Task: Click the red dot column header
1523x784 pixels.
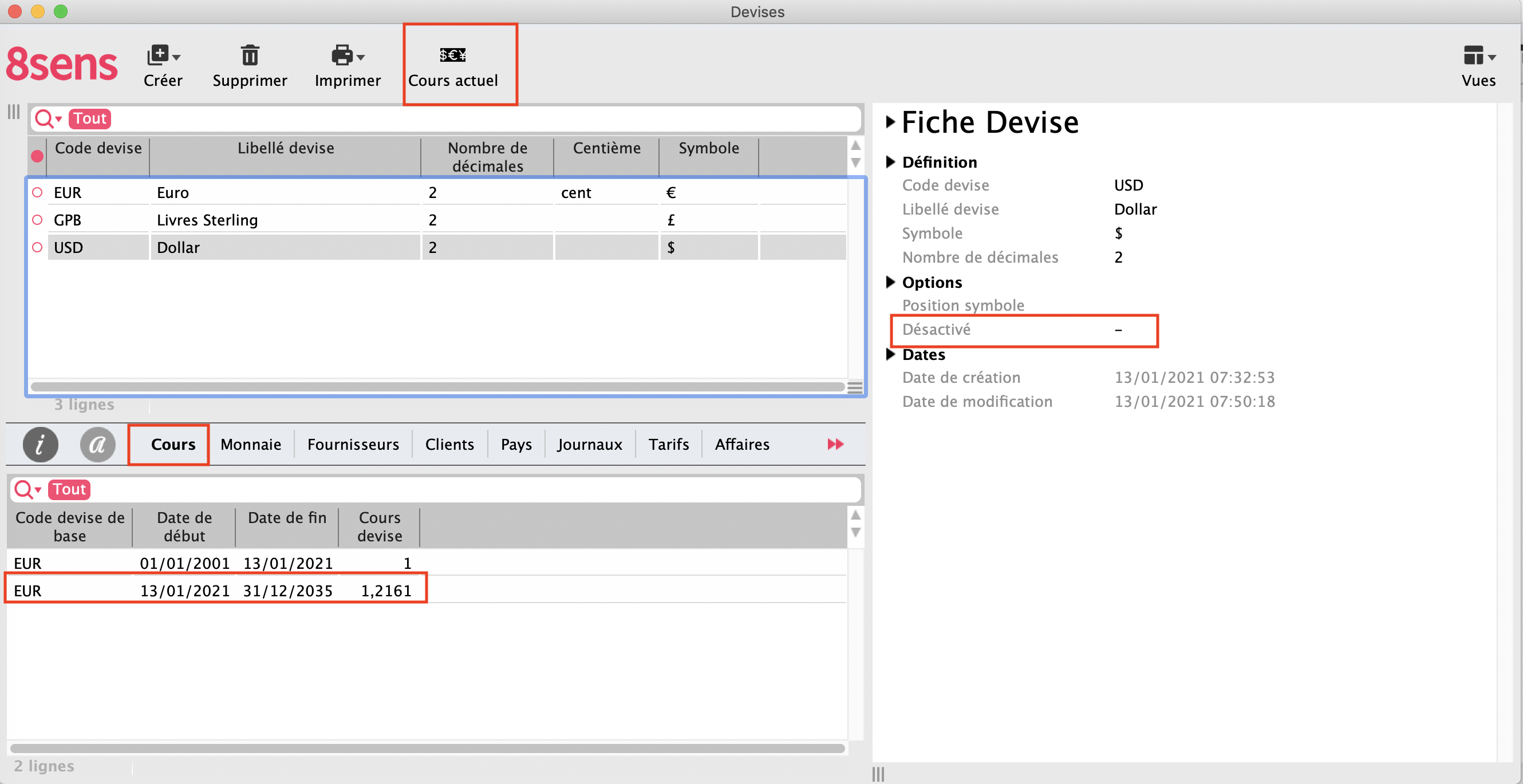Action: click(37, 156)
